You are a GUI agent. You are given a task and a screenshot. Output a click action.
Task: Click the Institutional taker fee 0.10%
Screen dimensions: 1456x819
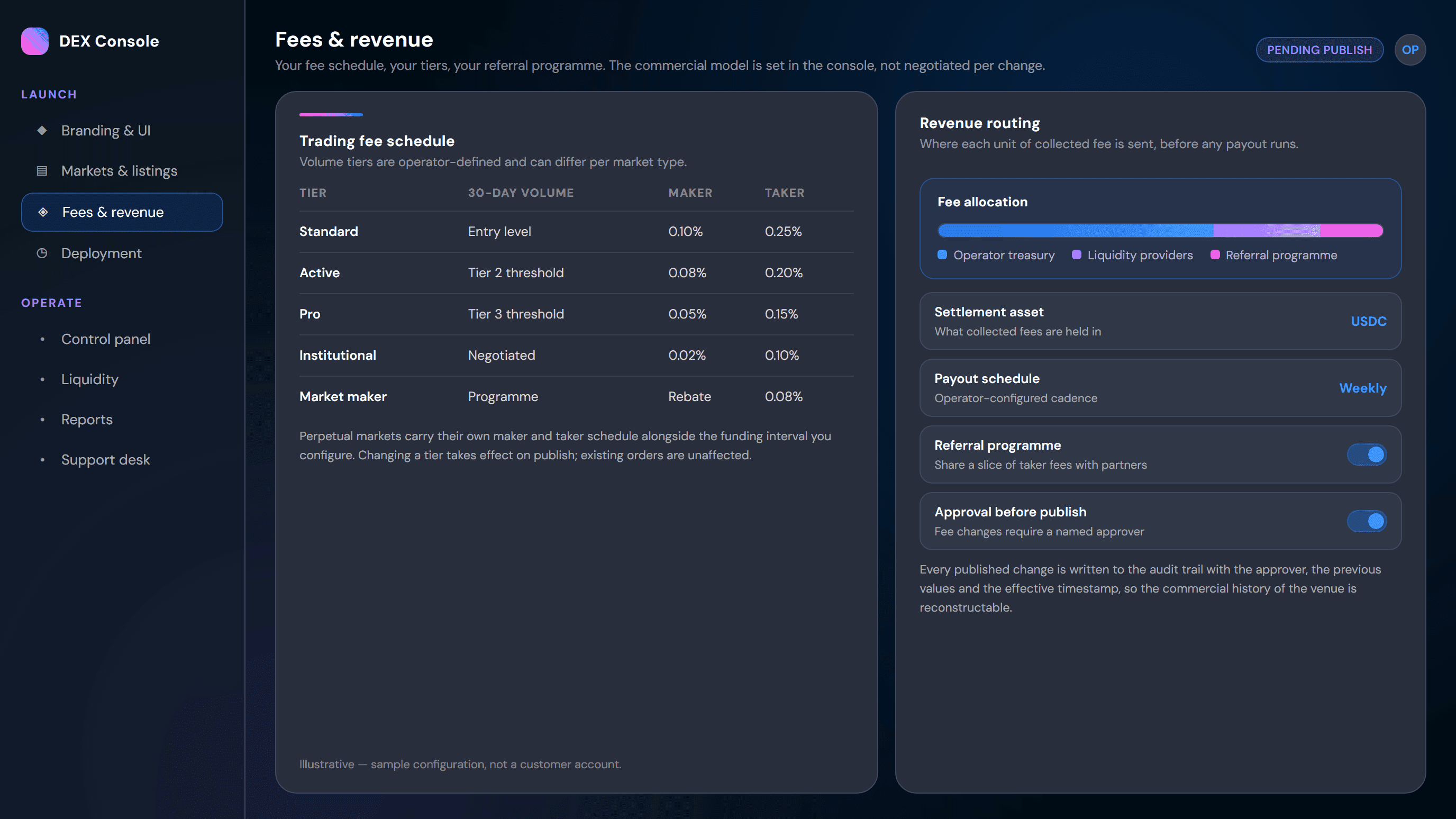point(781,355)
